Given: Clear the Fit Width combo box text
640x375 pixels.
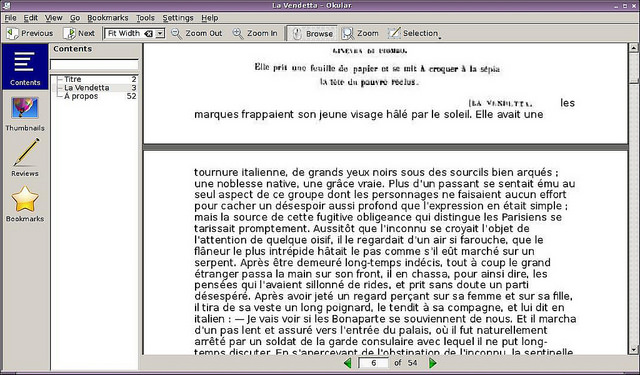Looking at the screenshot, I should click(149, 34).
